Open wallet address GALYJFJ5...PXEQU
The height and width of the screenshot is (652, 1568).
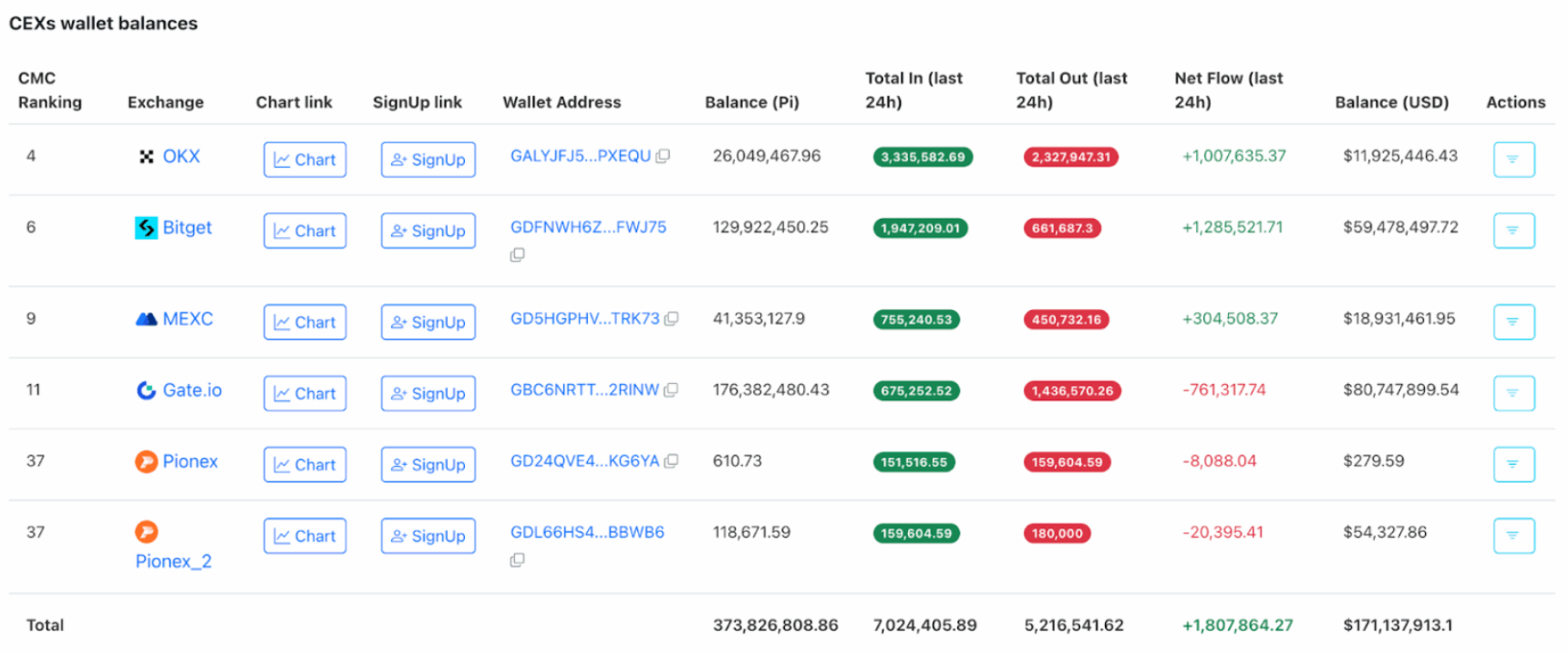tap(580, 156)
